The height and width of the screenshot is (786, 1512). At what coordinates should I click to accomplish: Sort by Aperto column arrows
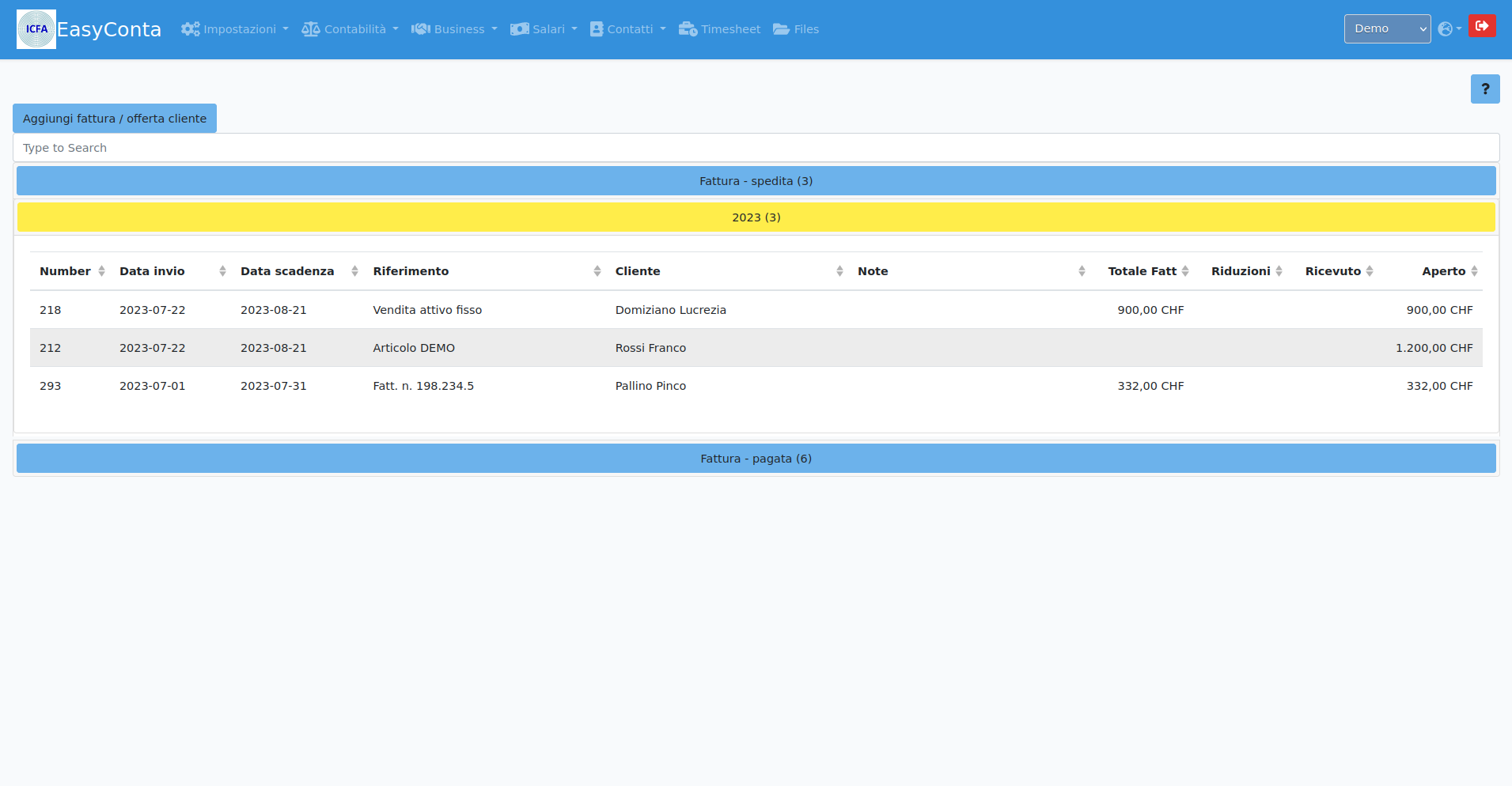coord(1474,271)
